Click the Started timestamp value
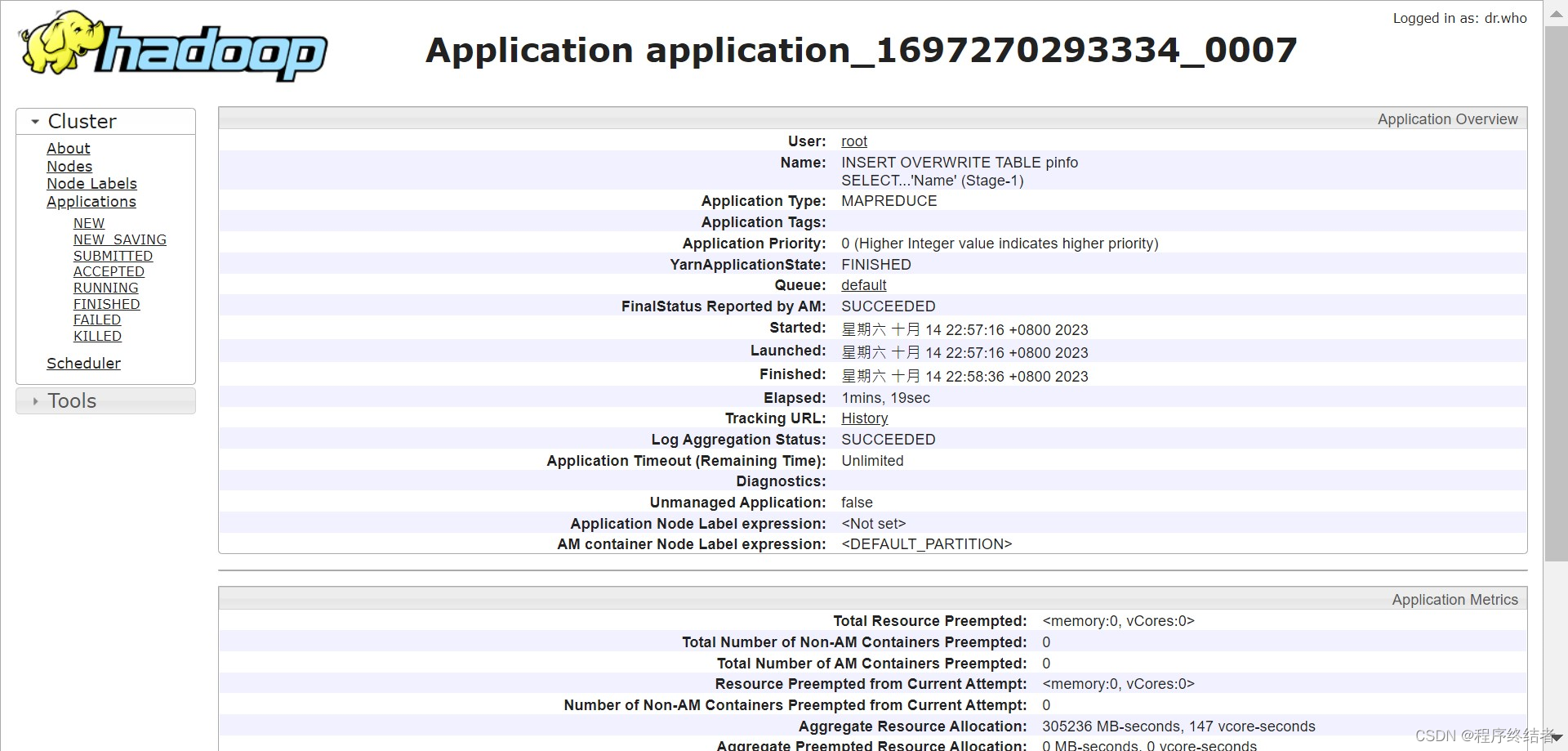The width and height of the screenshot is (1568, 751). 964,329
